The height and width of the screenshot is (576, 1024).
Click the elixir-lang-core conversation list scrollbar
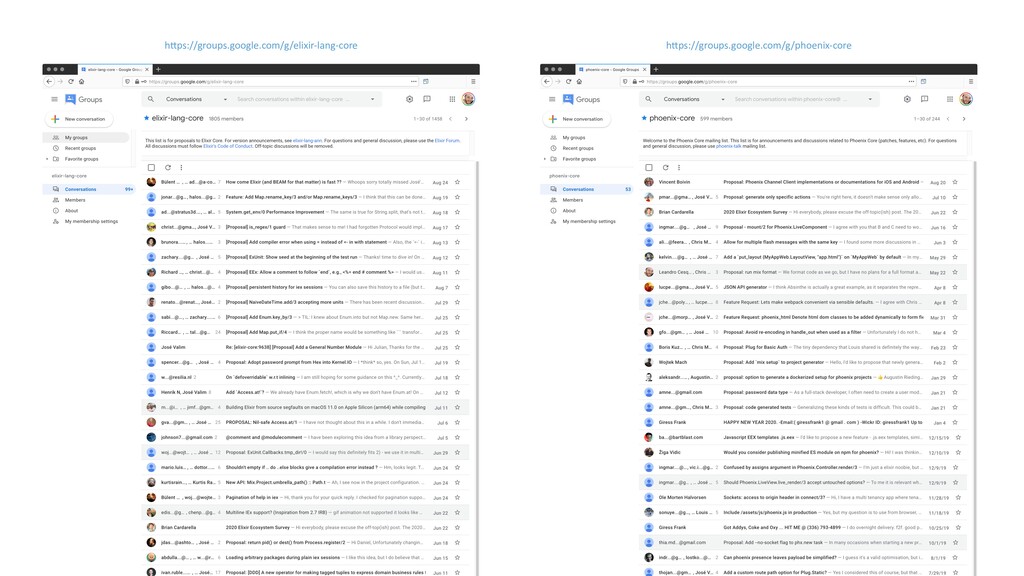click(477, 366)
